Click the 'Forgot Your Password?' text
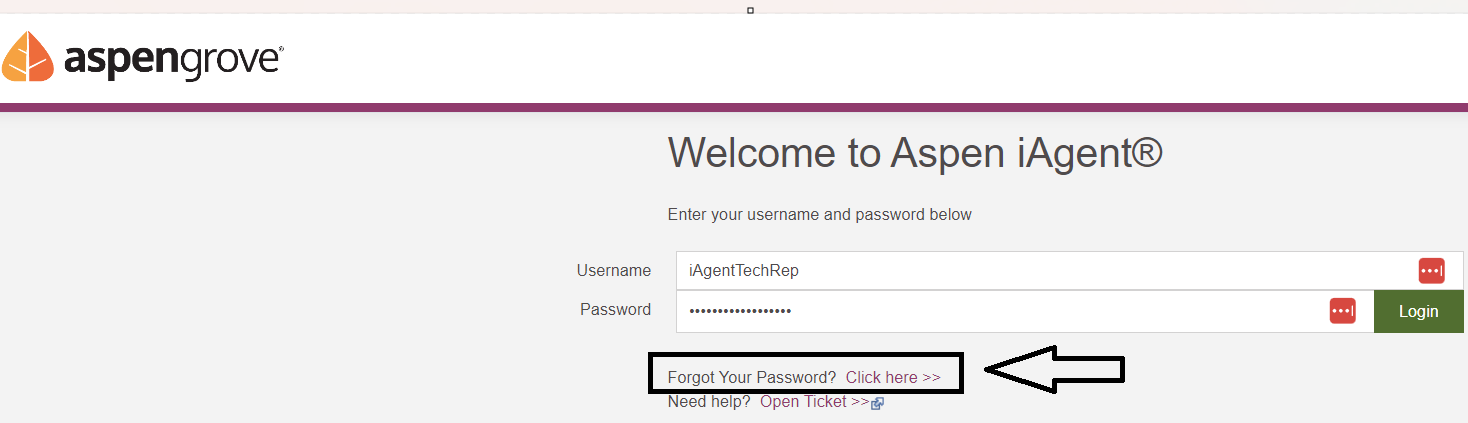Screen dimensions: 1468x423 751,377
